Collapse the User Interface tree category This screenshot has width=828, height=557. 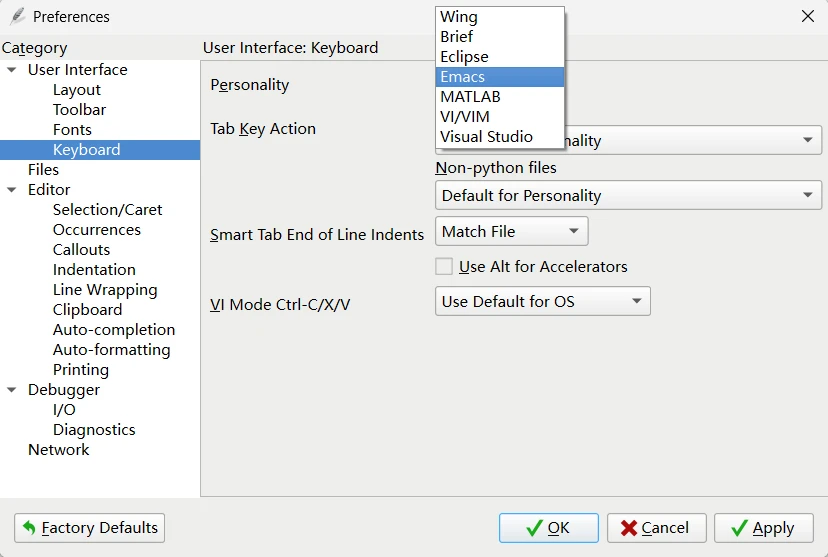12,70
